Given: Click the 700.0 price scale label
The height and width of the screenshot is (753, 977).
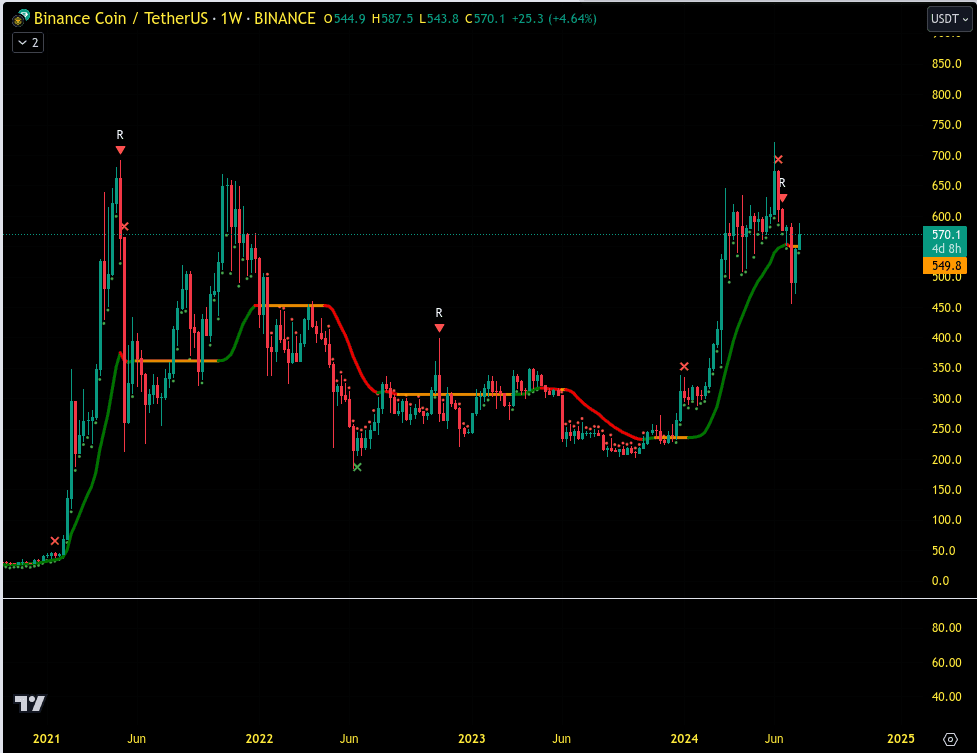Looking at the screenshot, I should coord(946,156).
